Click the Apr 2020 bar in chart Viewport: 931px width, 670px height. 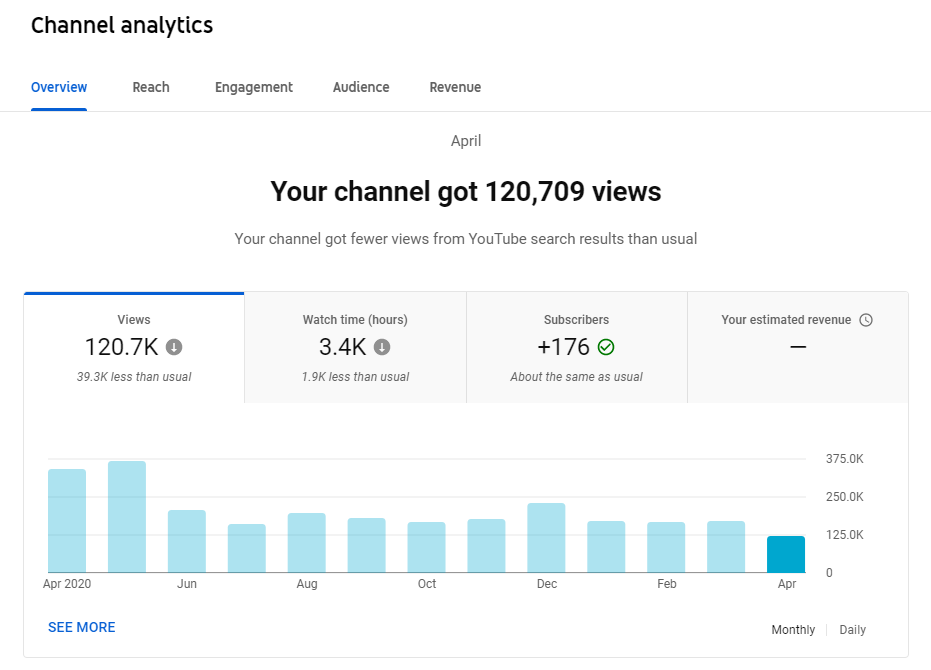pos(67,521)
